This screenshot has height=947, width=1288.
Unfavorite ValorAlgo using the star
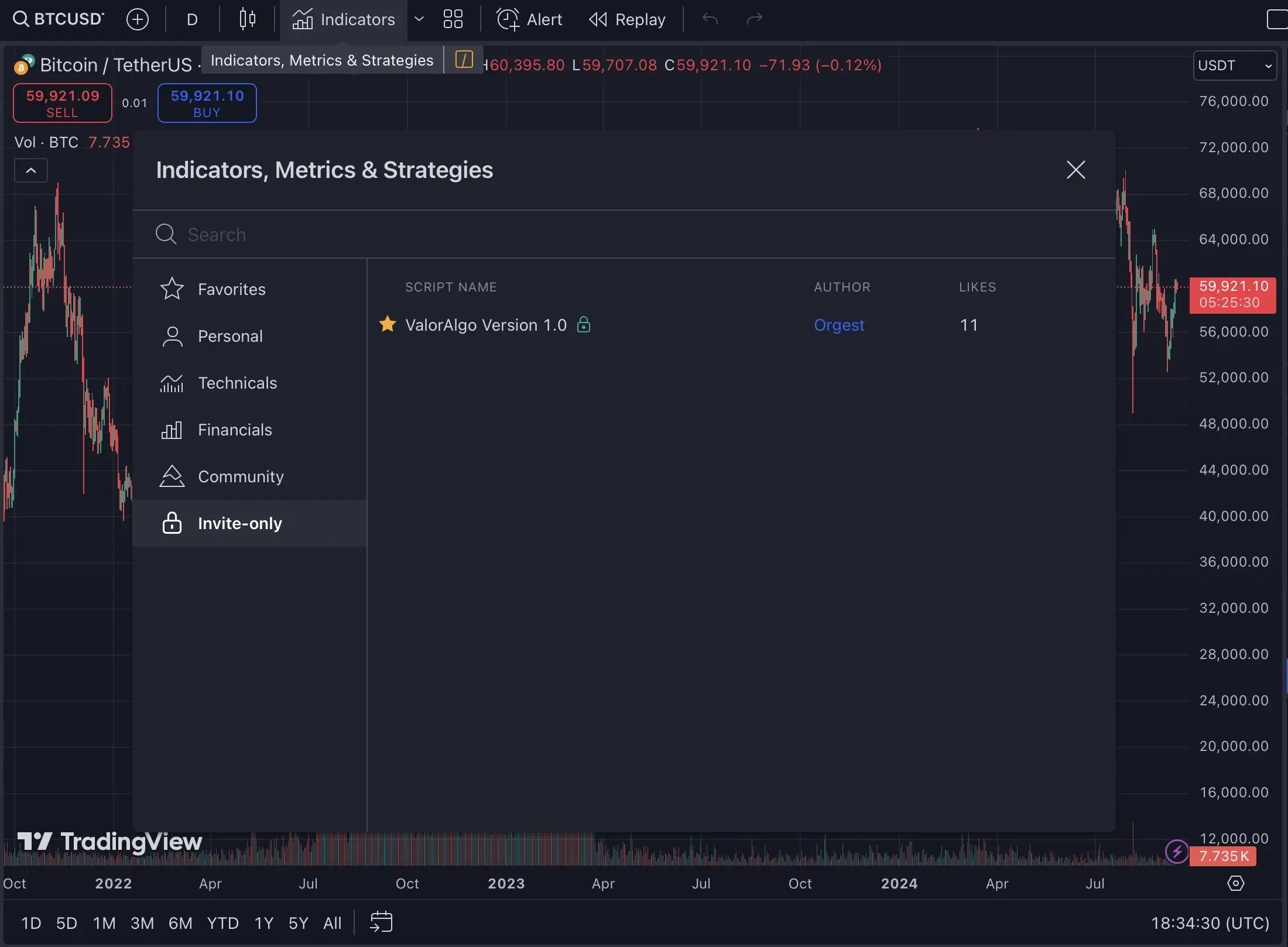coord(388,324)
